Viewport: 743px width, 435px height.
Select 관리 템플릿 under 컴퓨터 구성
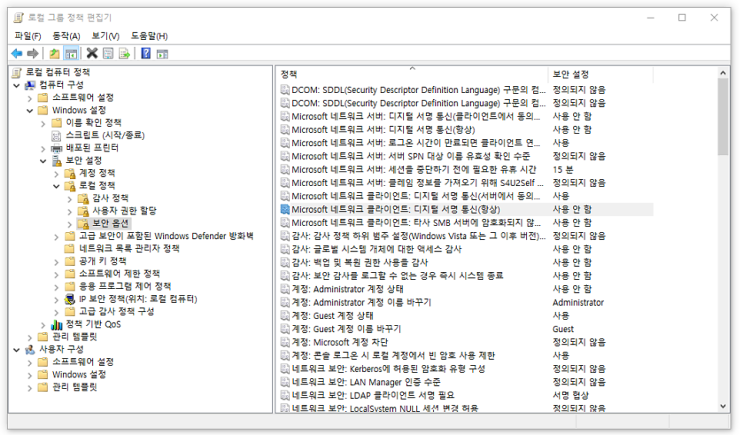click(74, 337)
